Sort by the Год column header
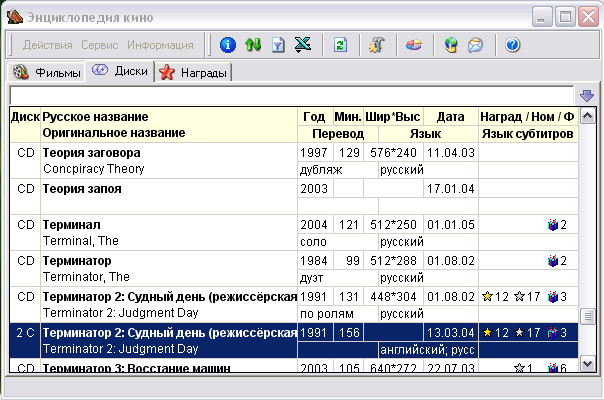Image resolution: width=604 pixels, height=400 pixels. 315,116
